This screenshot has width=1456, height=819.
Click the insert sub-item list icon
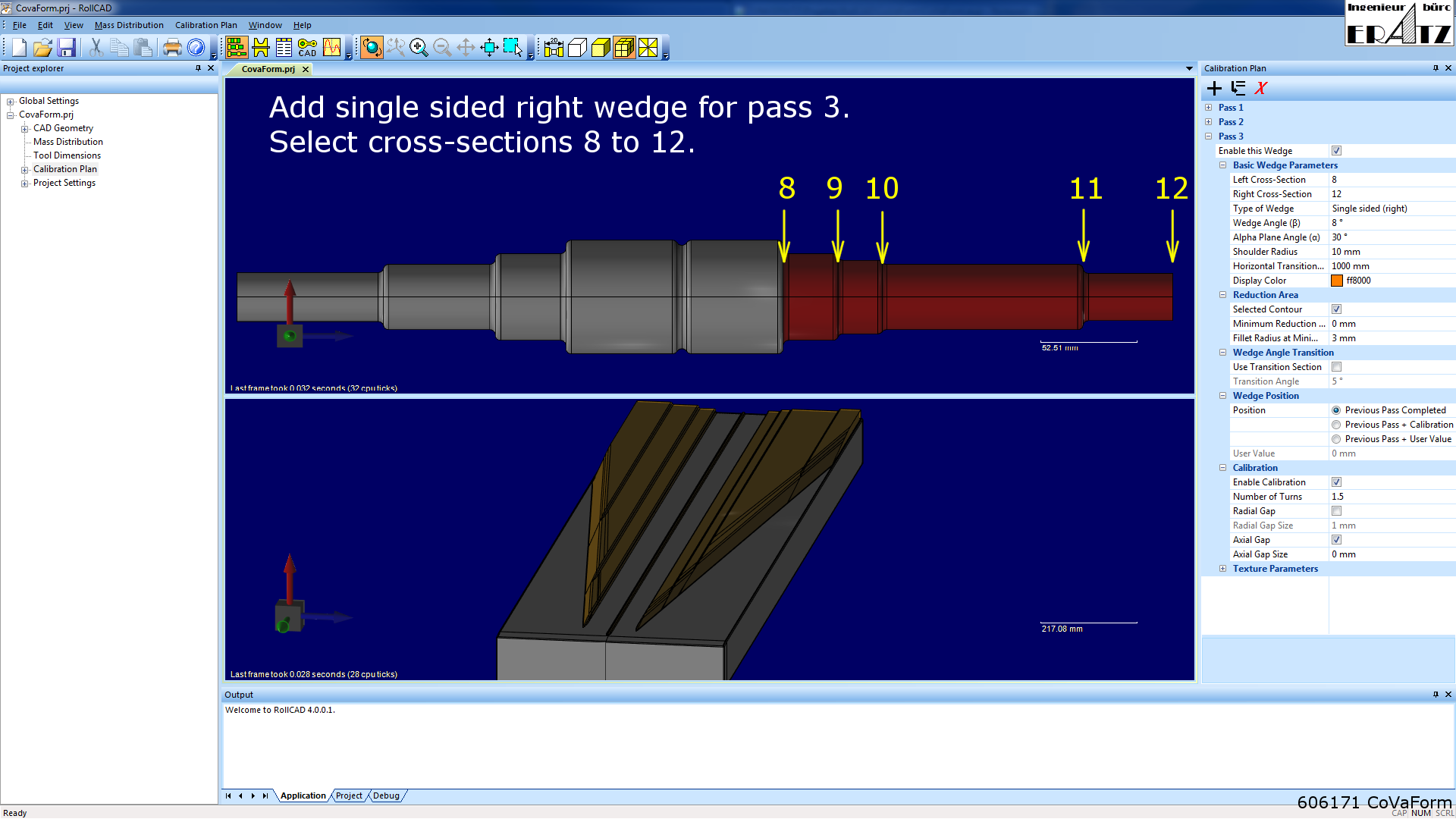pos(1238,88)
